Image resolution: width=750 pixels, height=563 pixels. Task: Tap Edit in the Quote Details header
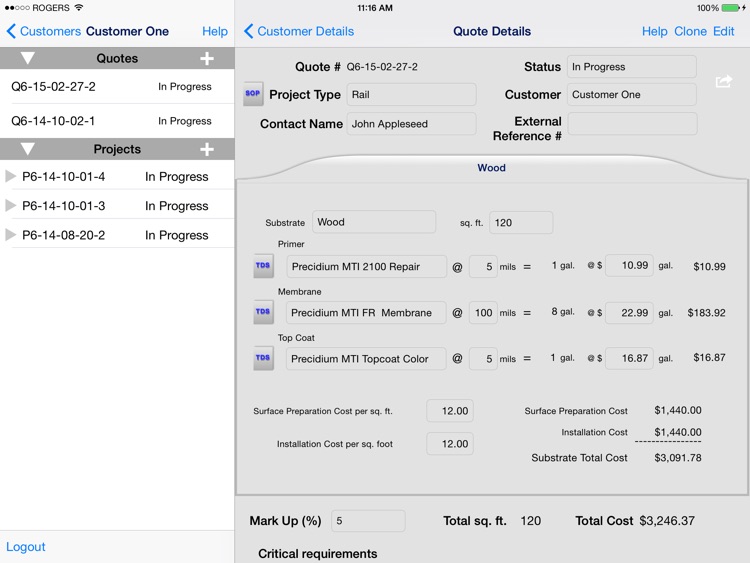pos(723,31)
